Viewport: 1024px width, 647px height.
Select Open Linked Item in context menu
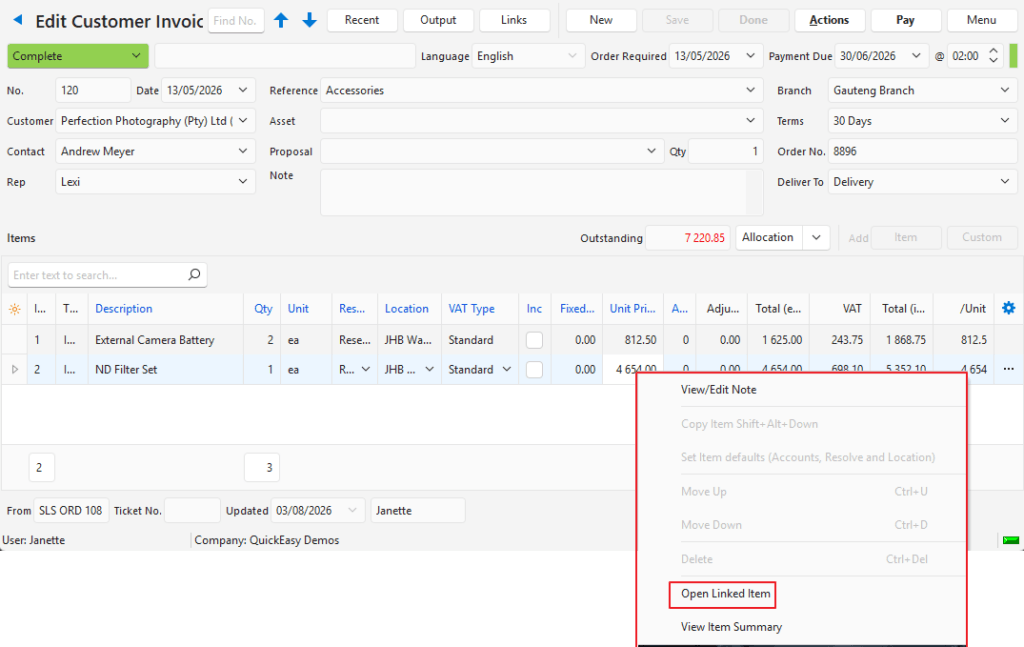[726, 593]
